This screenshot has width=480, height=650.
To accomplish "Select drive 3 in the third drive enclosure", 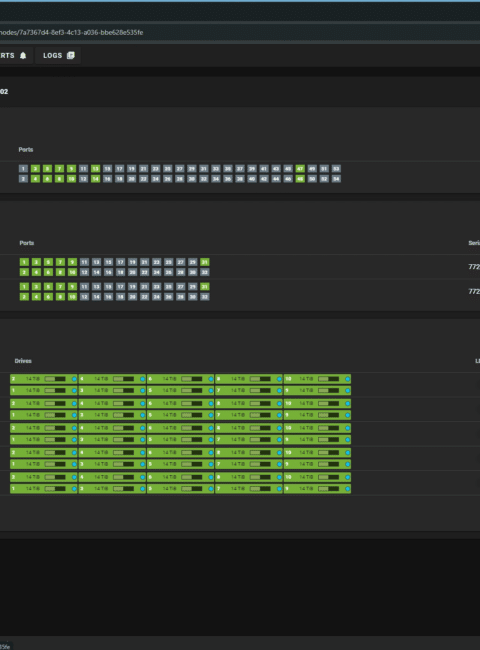I will [x=112, y=439].
